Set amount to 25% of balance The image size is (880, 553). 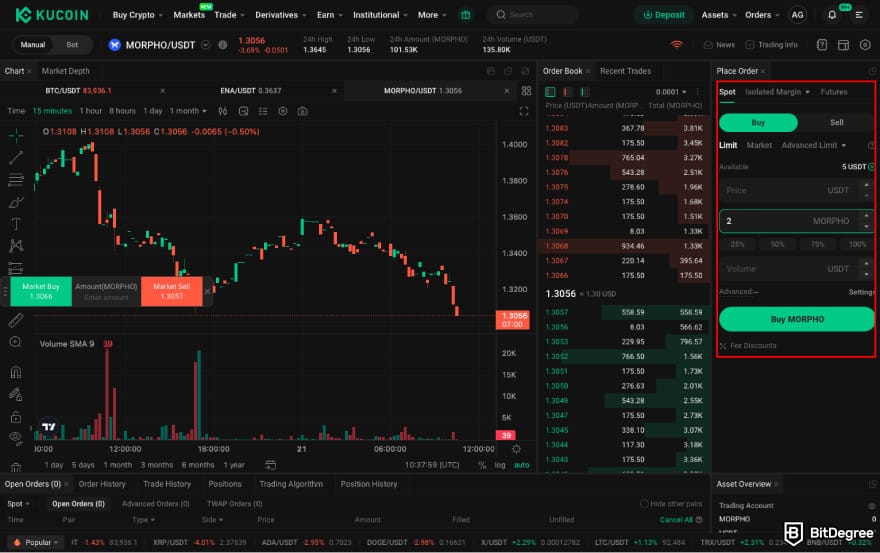(737, 244)
